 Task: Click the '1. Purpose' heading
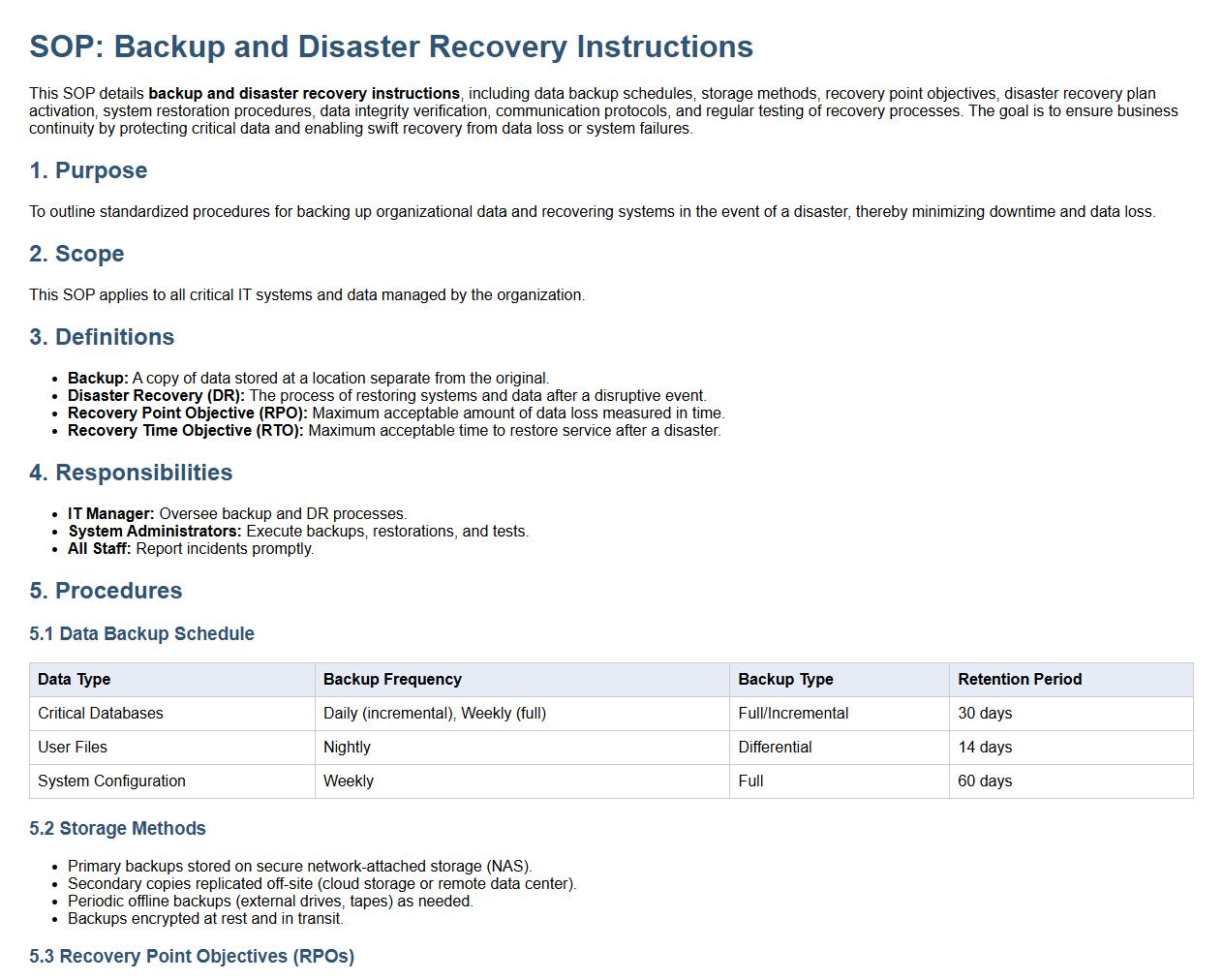pos(88,170)
